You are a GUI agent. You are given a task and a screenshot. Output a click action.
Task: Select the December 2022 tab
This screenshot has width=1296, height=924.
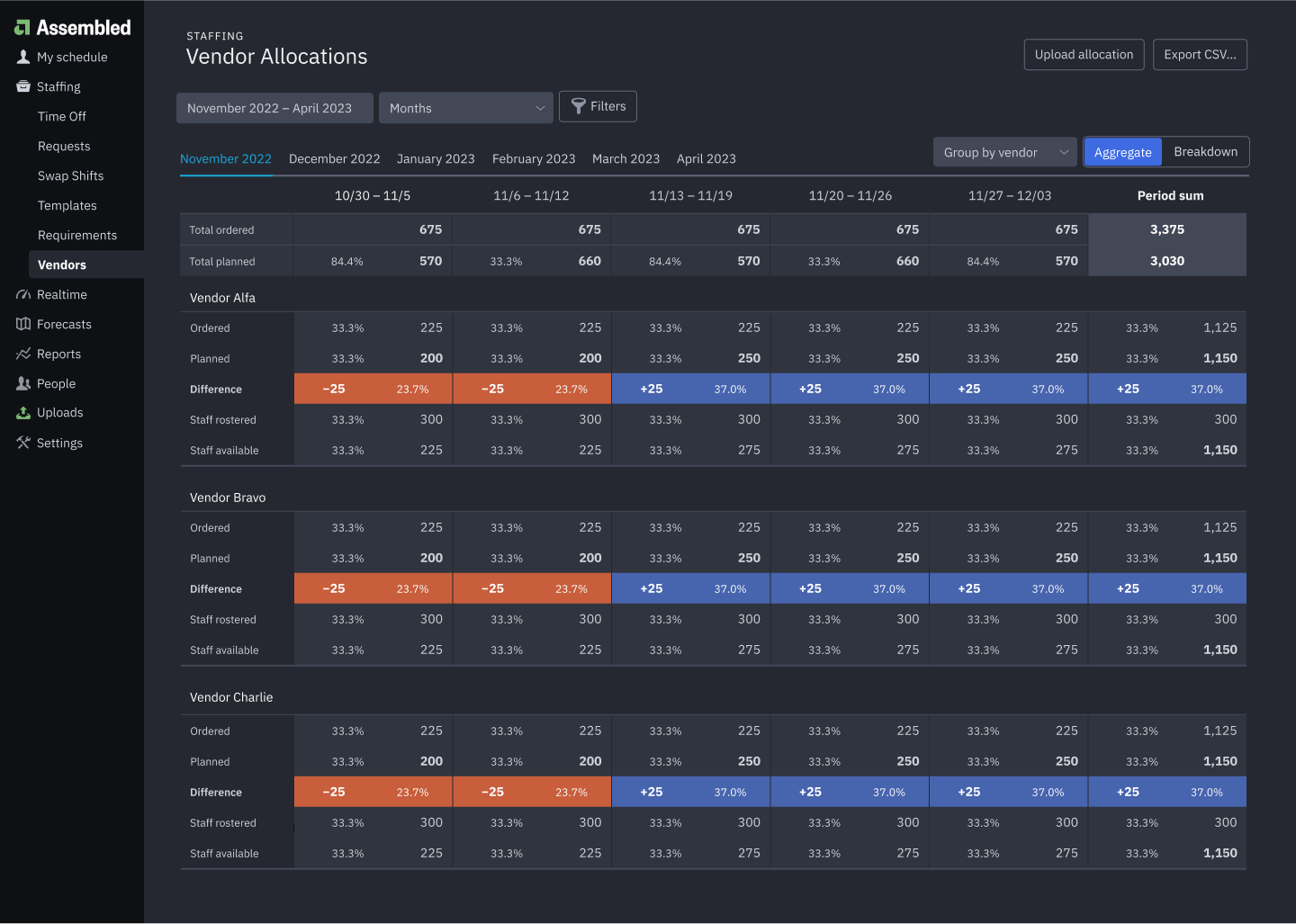pyautogui.click(x=334, y=158)
